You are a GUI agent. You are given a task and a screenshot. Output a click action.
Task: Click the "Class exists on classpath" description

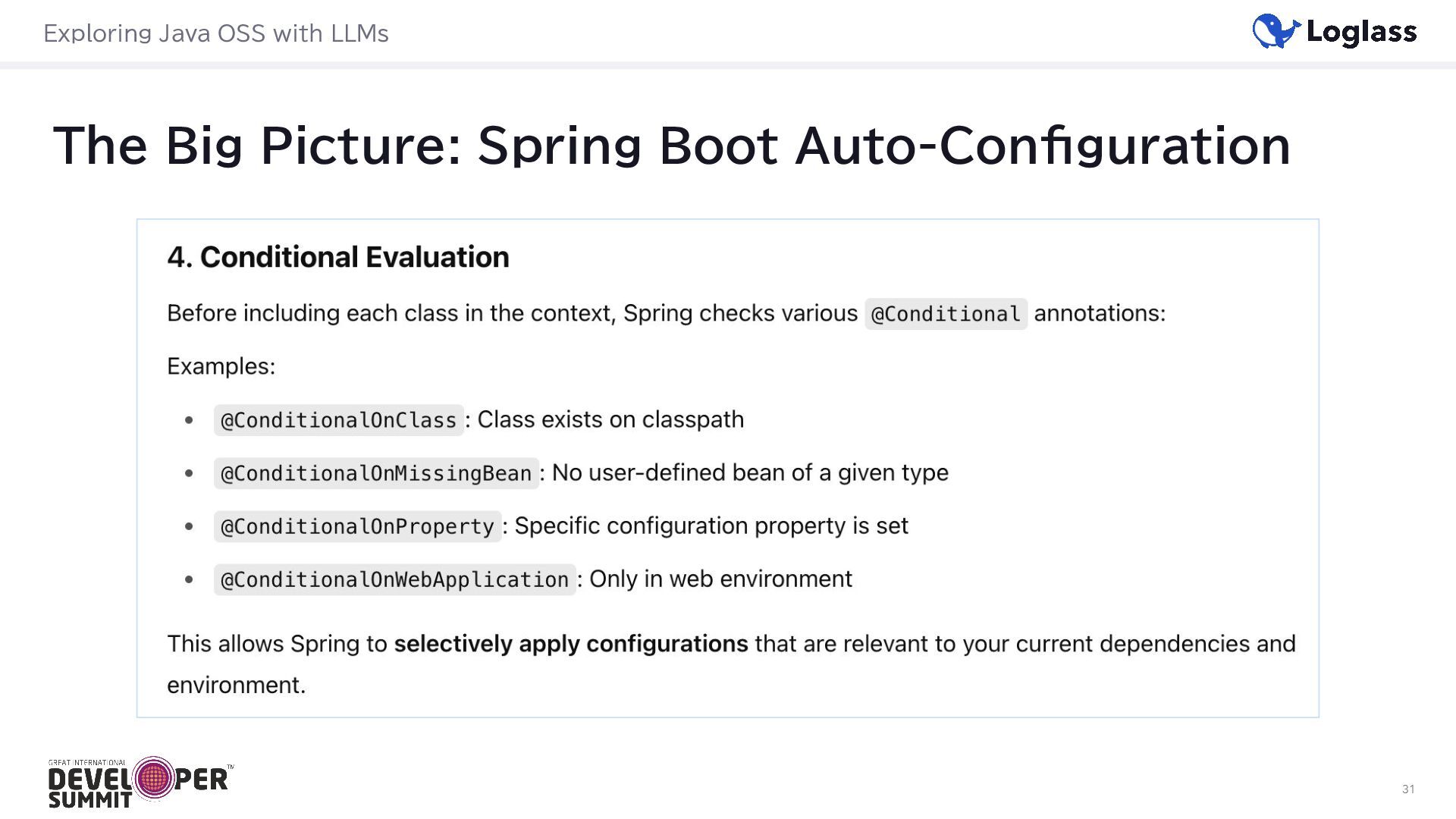pos(610,419)
